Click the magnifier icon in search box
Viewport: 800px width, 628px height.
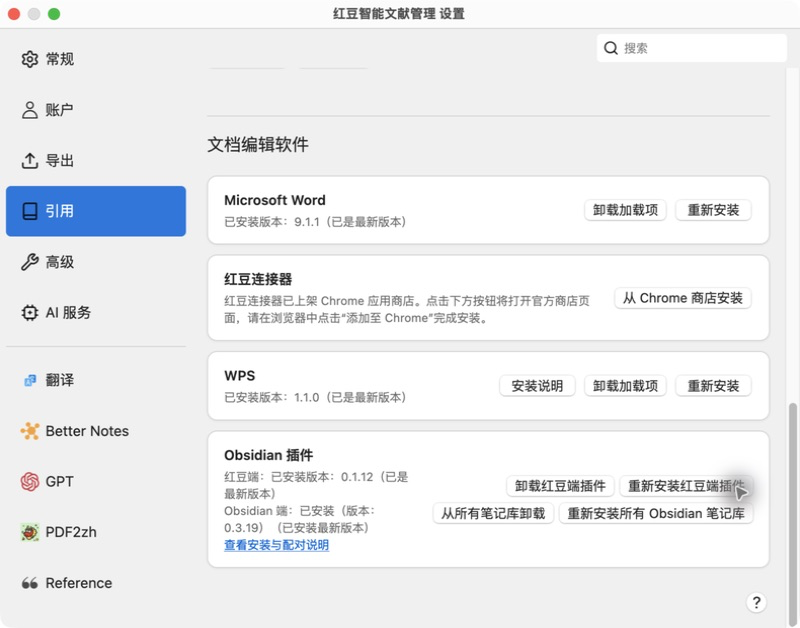(x=611, y=48)
